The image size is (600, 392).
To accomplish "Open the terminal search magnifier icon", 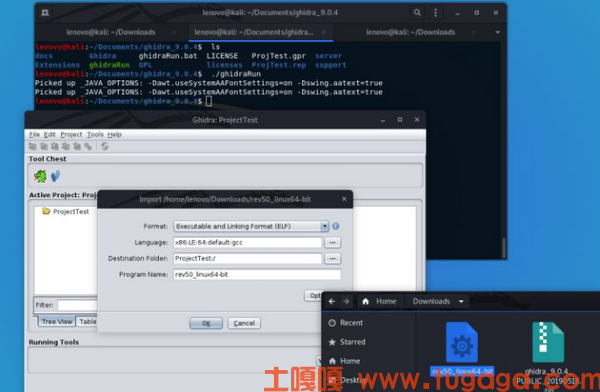I will click(x=417, y=13).
